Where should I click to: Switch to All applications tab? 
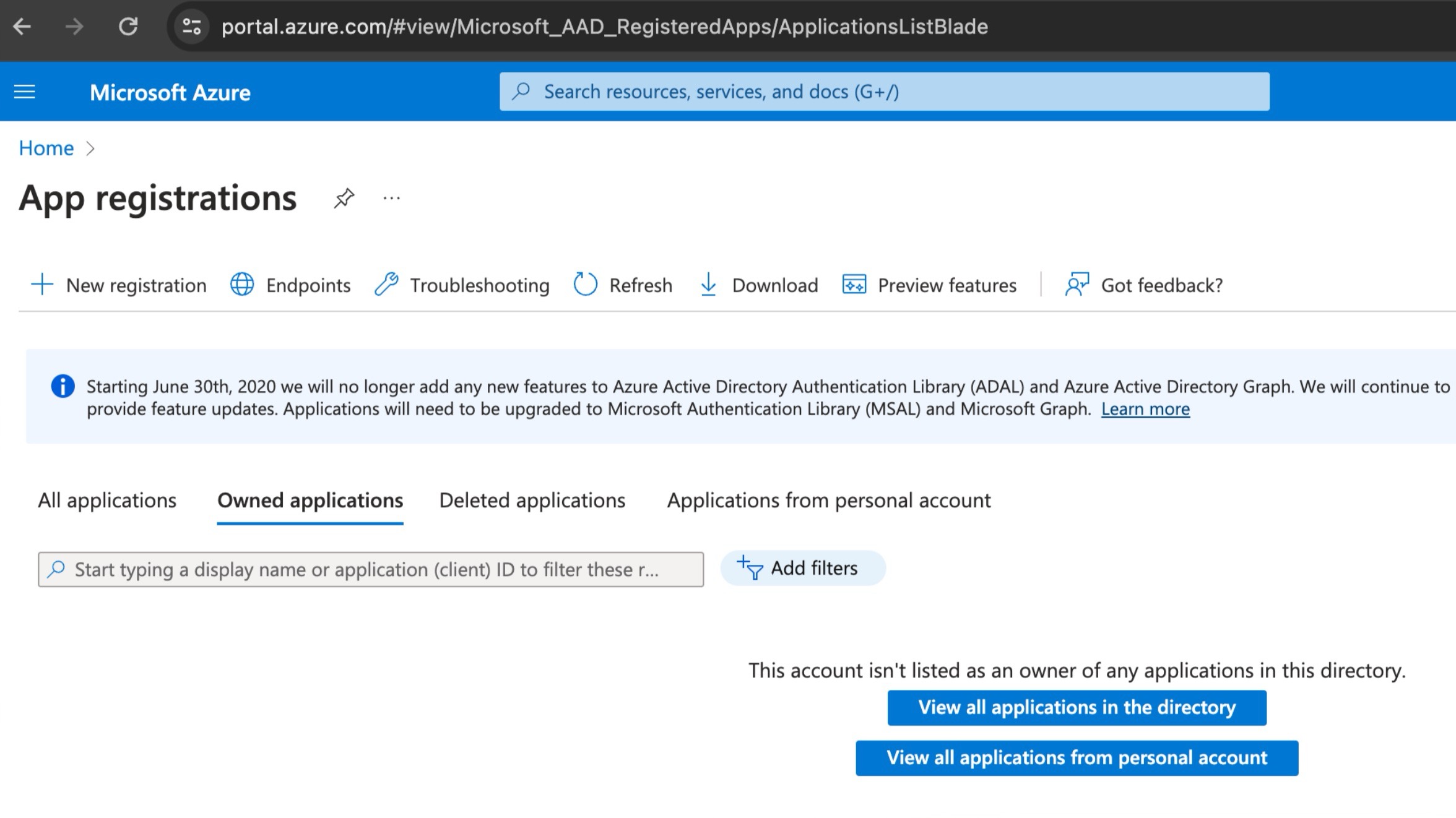tap(107, 500)
